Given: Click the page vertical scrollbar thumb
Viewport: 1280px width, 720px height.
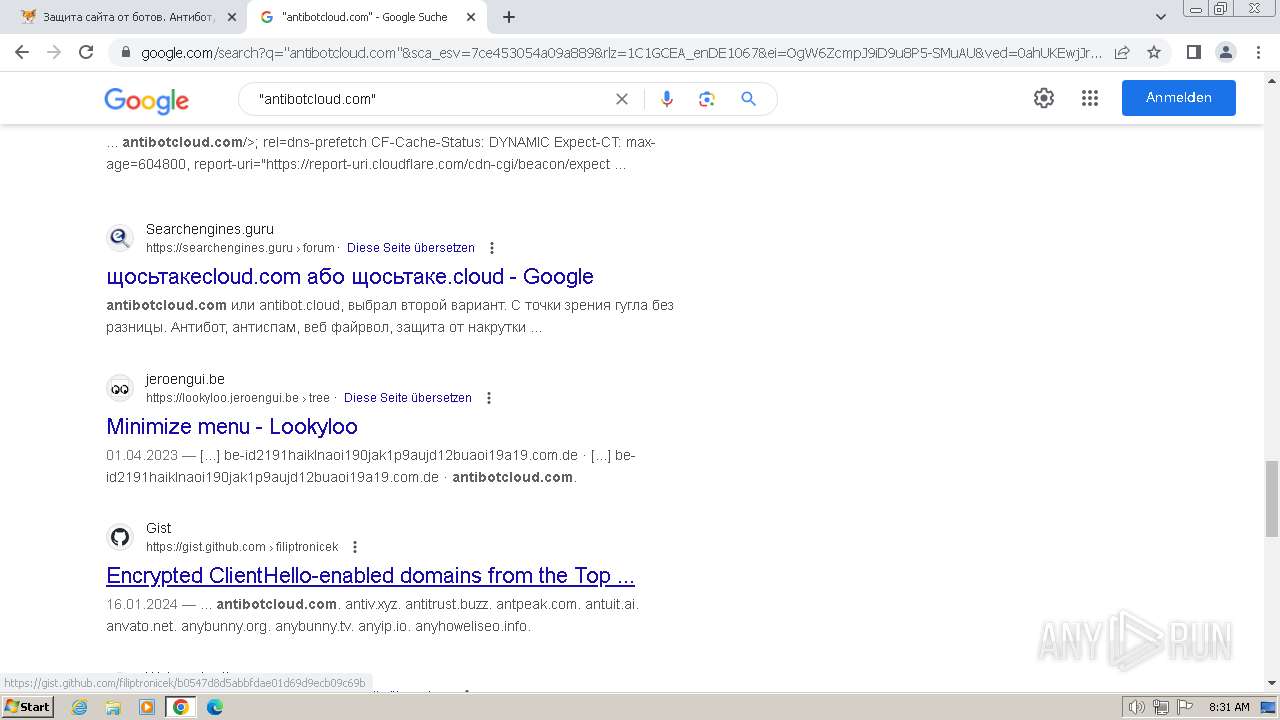Looking at the screenshot, I should pos(1271,499).
